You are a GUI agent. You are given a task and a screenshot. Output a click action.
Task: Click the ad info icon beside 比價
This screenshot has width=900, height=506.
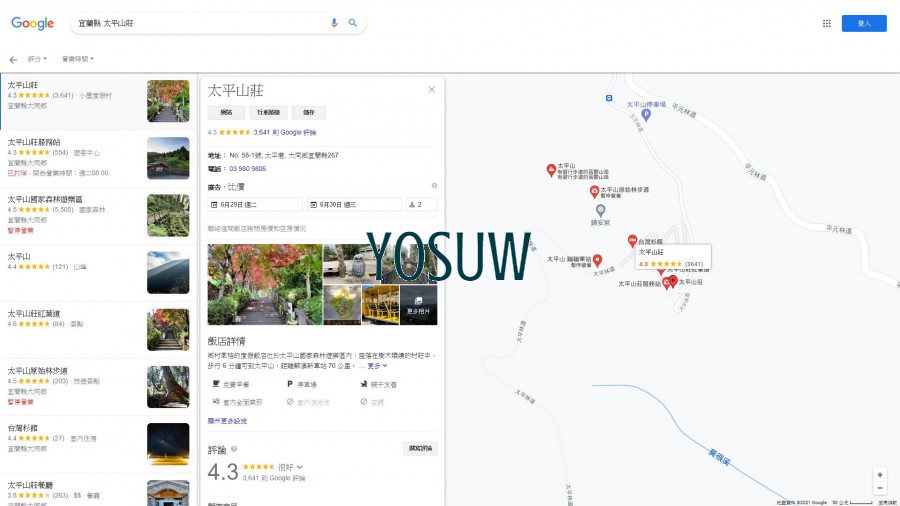click(434, 186)
